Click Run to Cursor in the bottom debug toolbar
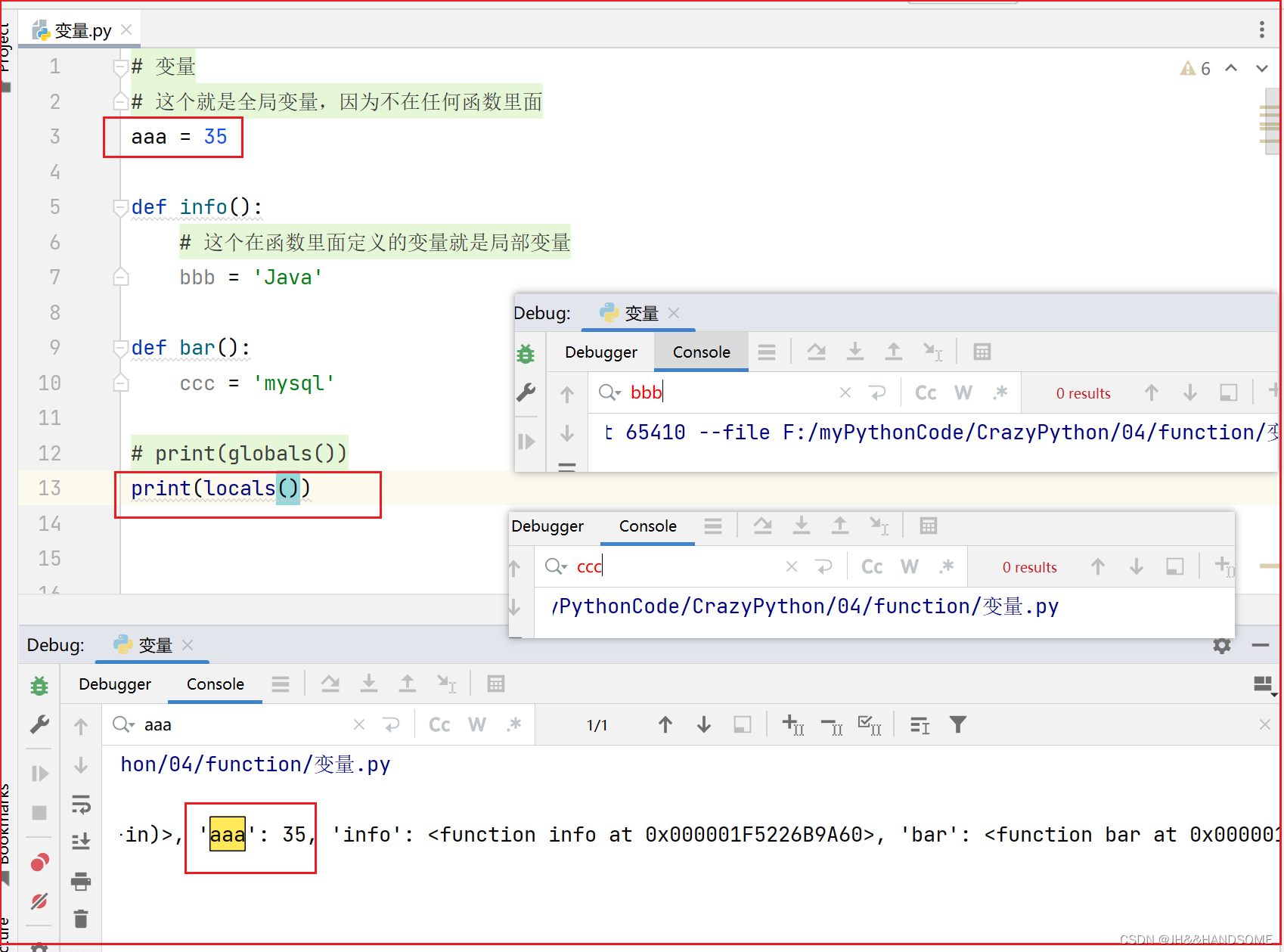1284x952 pixels. (x=447, y=684)
